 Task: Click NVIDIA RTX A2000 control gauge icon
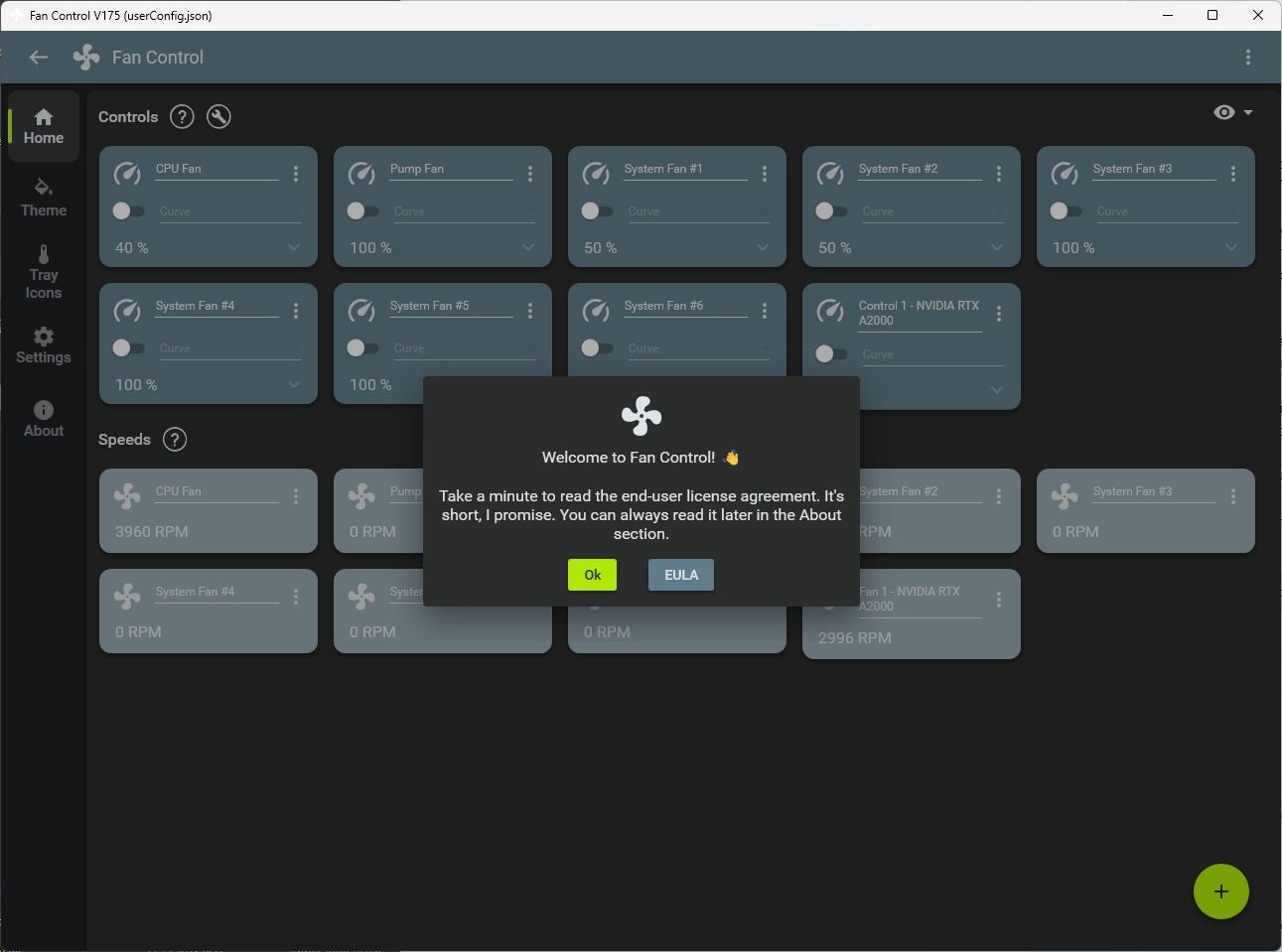coord(830,311)
